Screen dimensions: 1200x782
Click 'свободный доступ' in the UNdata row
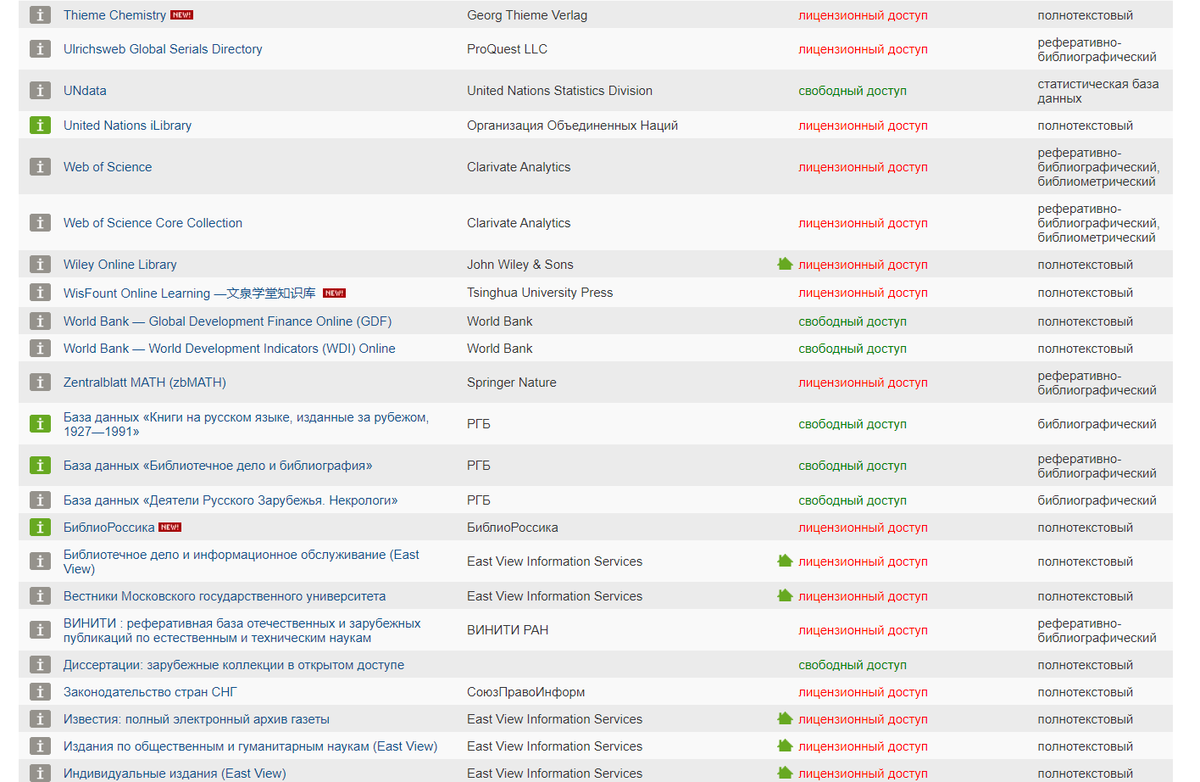tap(853, 91)
